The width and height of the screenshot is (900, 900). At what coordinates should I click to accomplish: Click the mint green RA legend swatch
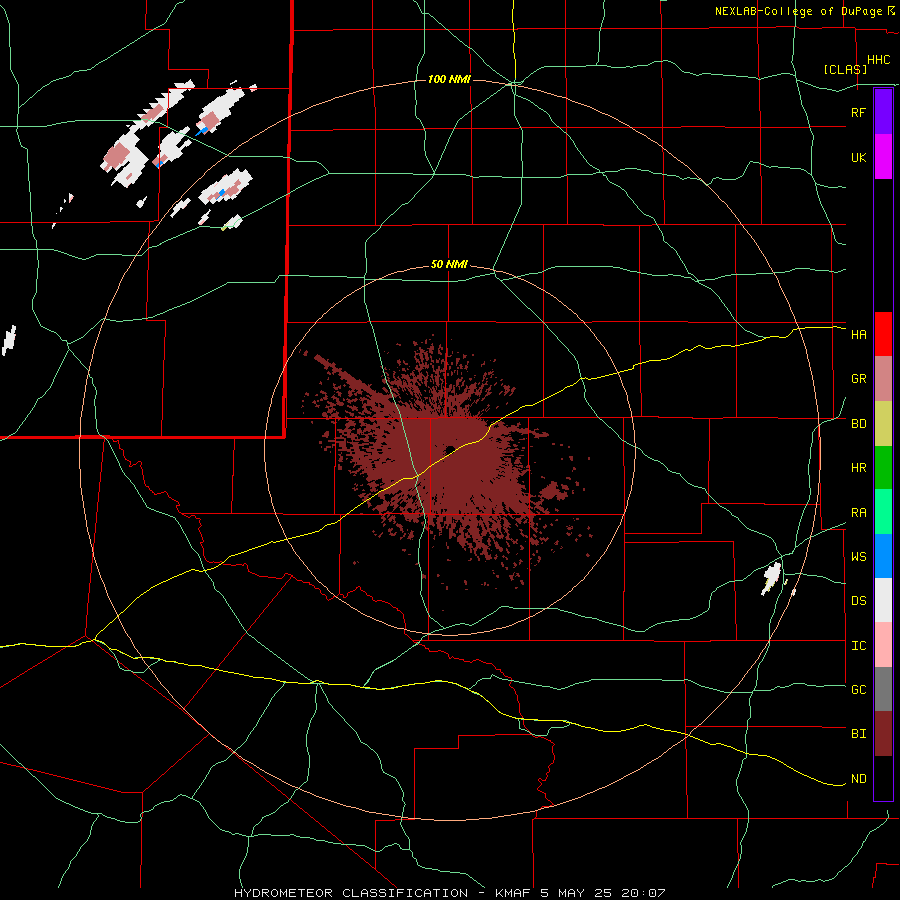(x=883, y=512)
